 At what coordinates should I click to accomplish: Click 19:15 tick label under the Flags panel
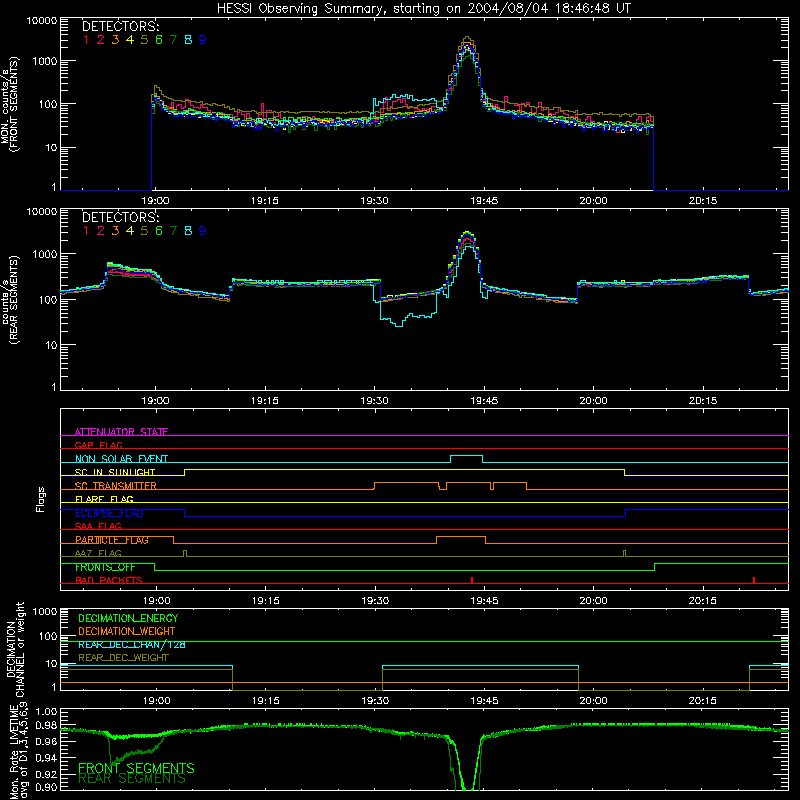click(x=265, y=601)
